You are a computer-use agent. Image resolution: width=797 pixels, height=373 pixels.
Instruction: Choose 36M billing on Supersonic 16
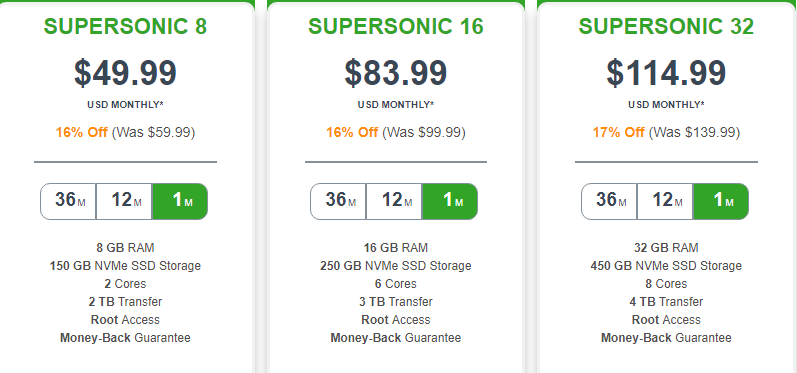point(339,201)
